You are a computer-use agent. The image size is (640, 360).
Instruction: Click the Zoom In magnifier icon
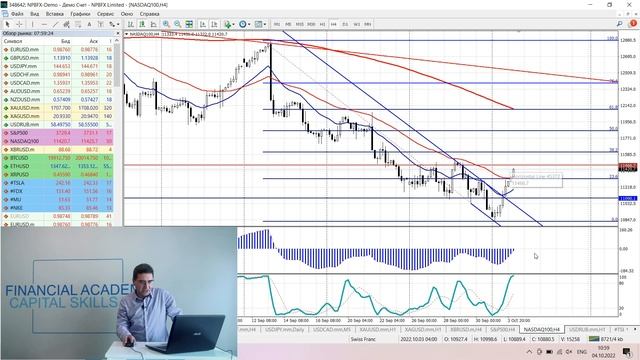166,24
